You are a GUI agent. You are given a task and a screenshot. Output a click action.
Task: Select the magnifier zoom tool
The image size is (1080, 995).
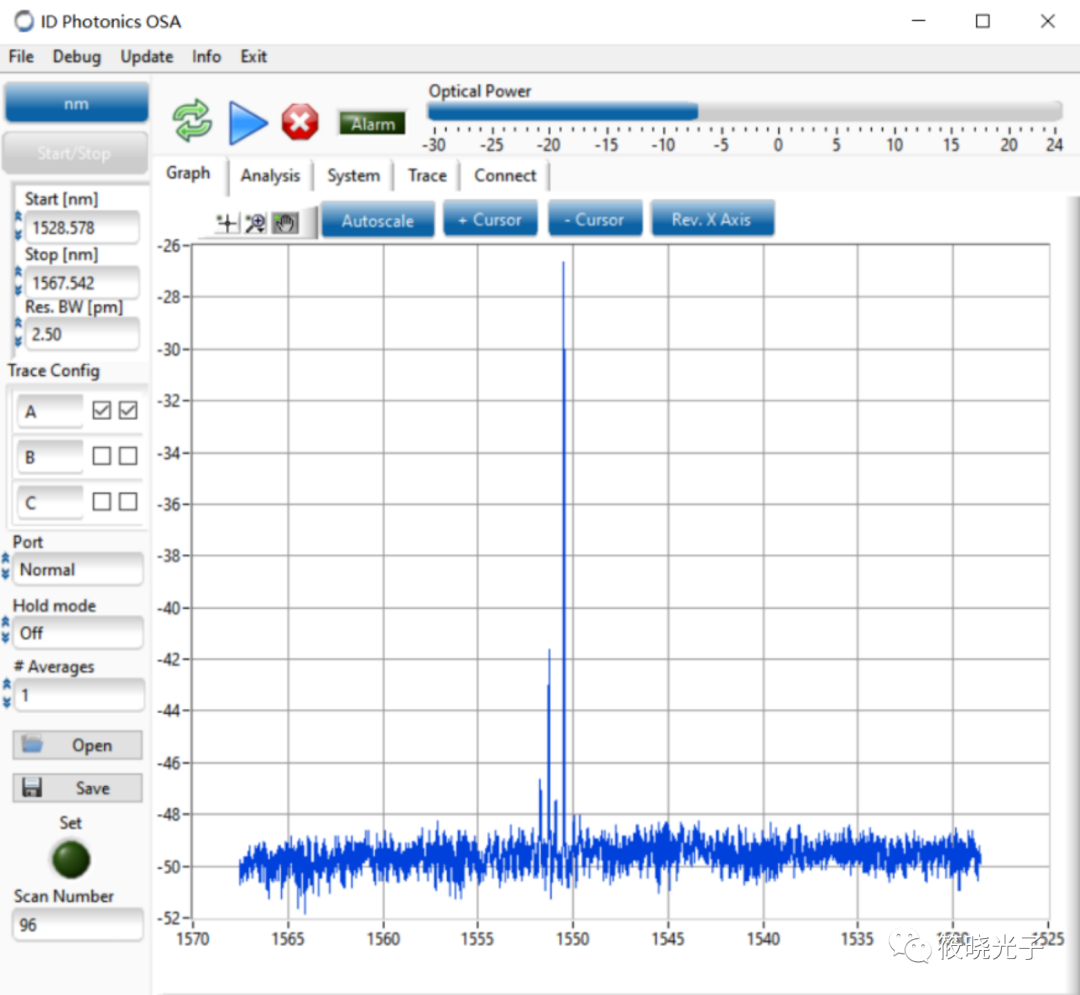click(255, 223)
